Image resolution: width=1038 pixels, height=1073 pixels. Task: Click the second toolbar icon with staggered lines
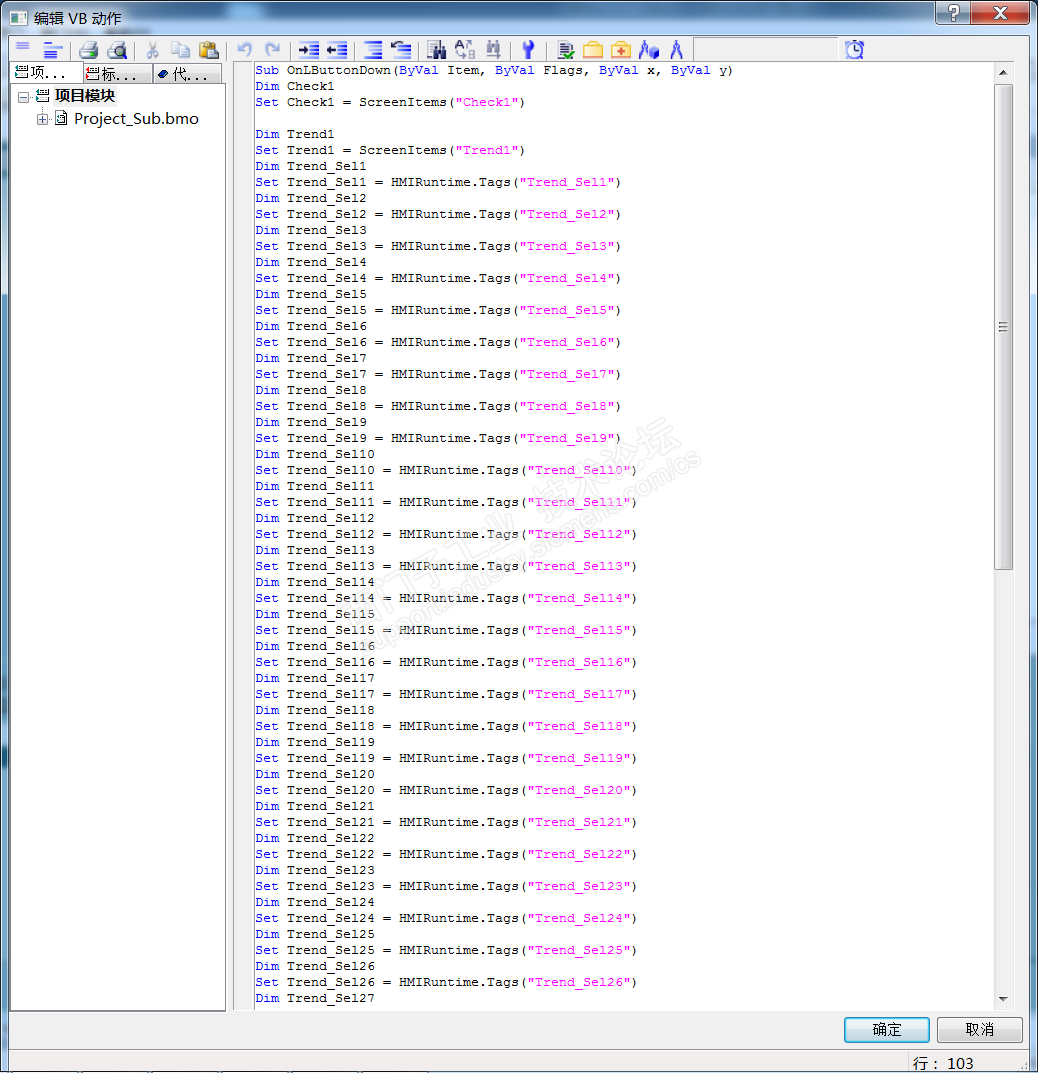(x=52, y=49)
